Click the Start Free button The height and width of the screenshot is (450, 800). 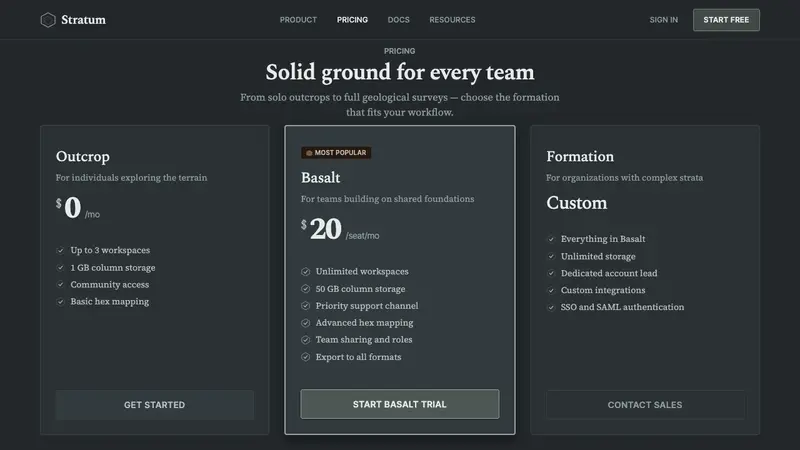726,20
